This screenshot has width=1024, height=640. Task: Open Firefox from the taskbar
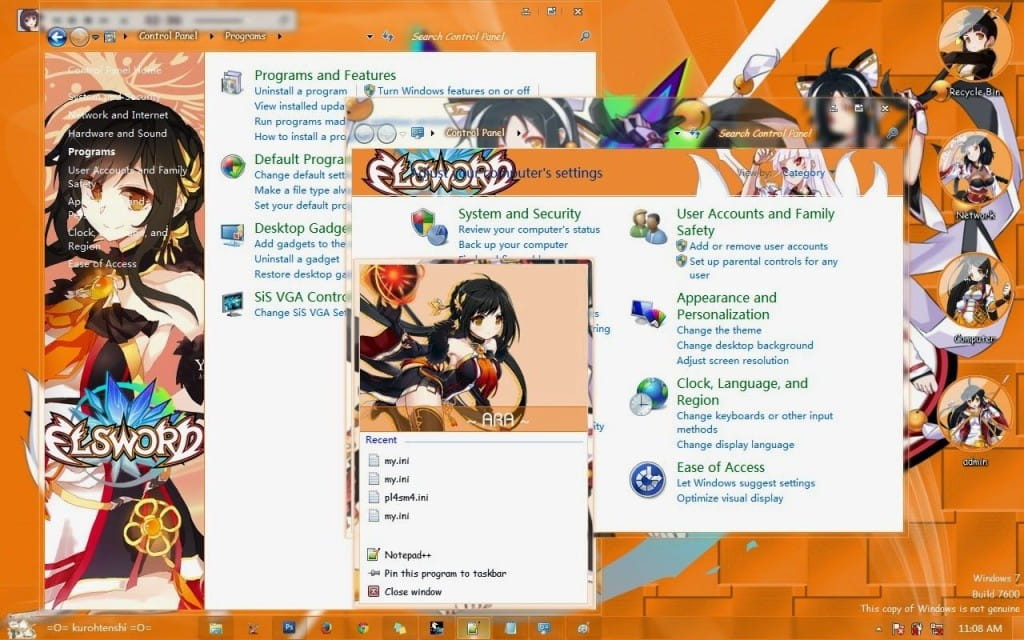tap(326, 627)
